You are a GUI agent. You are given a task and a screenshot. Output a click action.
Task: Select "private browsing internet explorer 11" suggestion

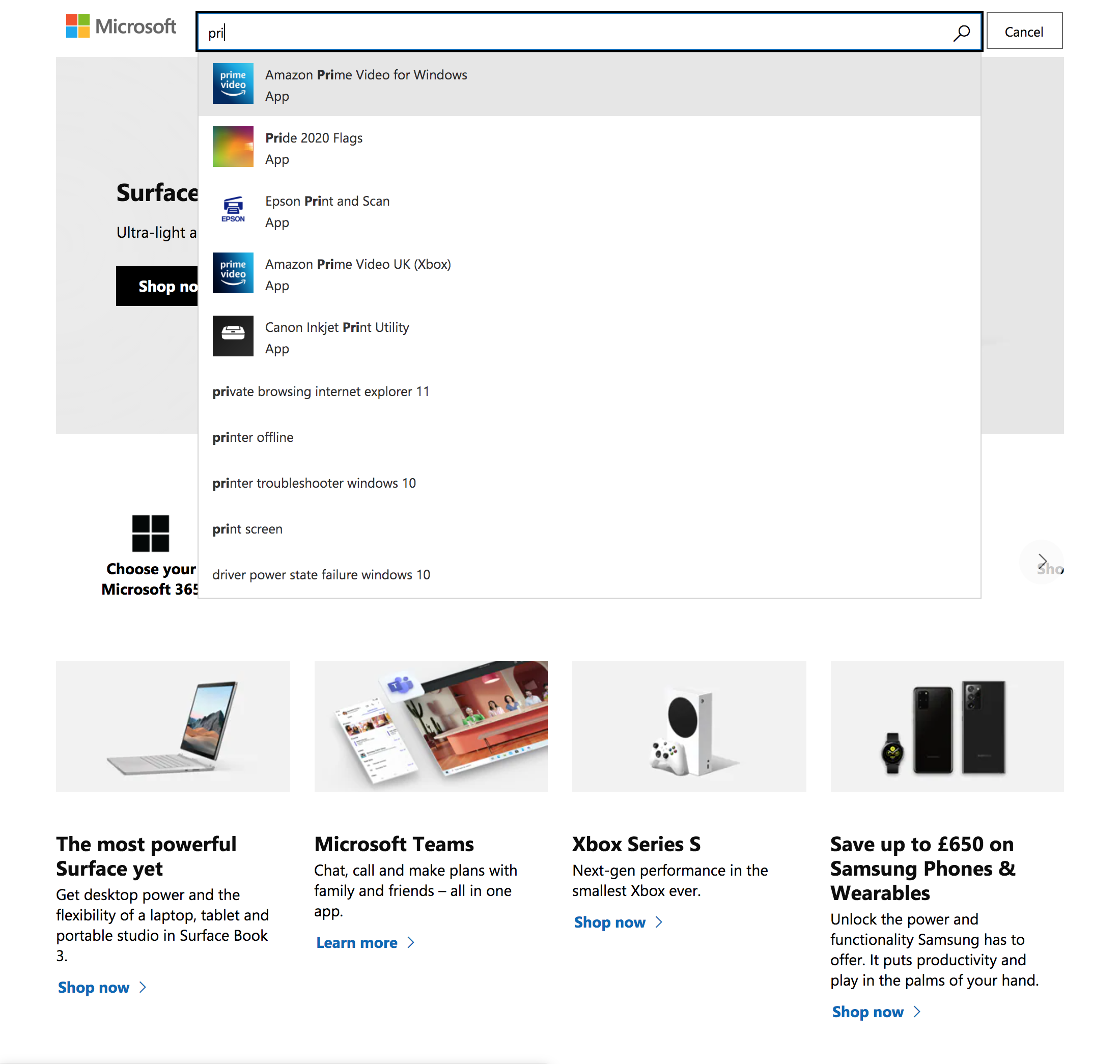coord(321,391)
